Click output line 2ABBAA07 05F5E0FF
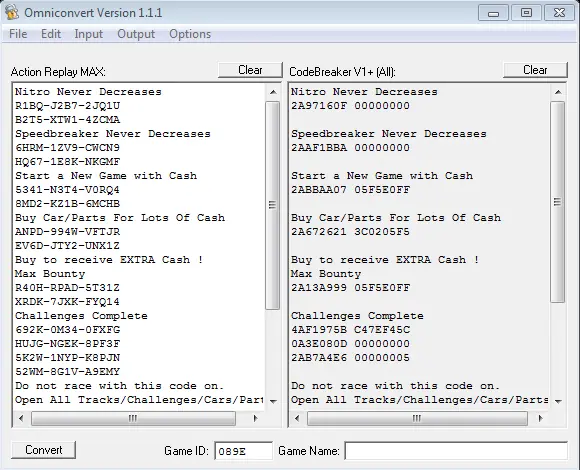The height and width of the screenshot is (470, 580). click(x=350, y=190)
